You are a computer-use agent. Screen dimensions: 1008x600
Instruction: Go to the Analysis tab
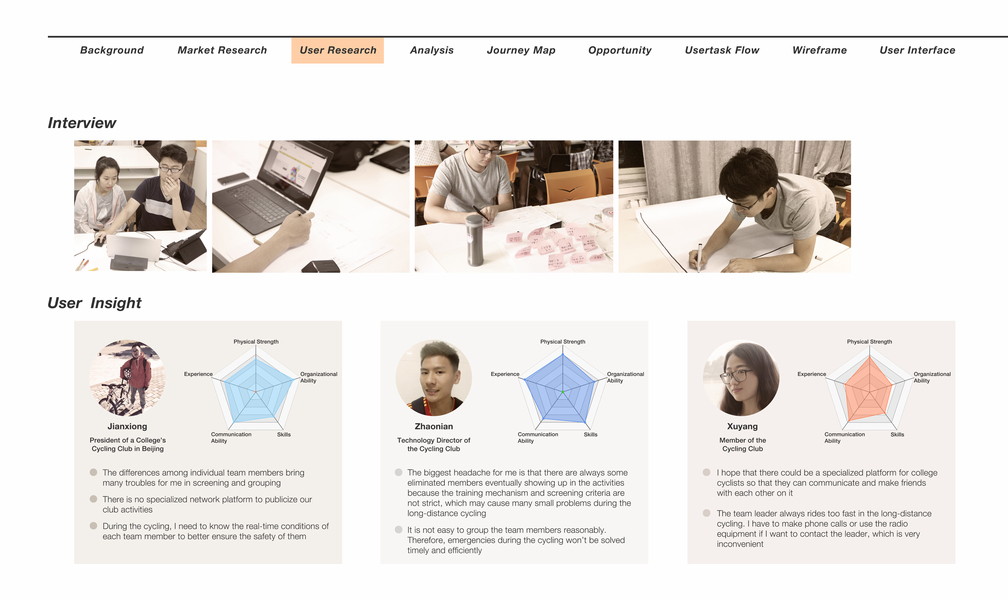pyautogui.click(x=431, y=50)
